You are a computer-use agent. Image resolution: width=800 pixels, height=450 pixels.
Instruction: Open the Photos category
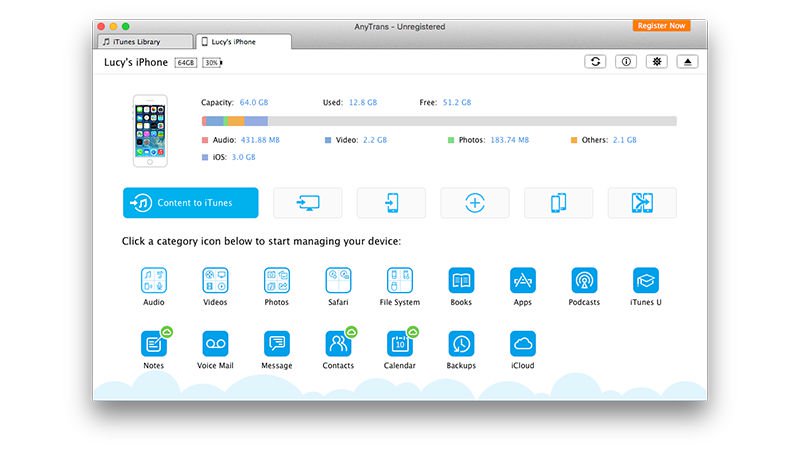point(277,281)
